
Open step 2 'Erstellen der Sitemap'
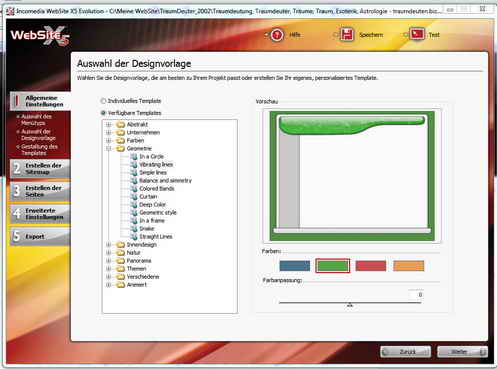[x=40, y=169]
